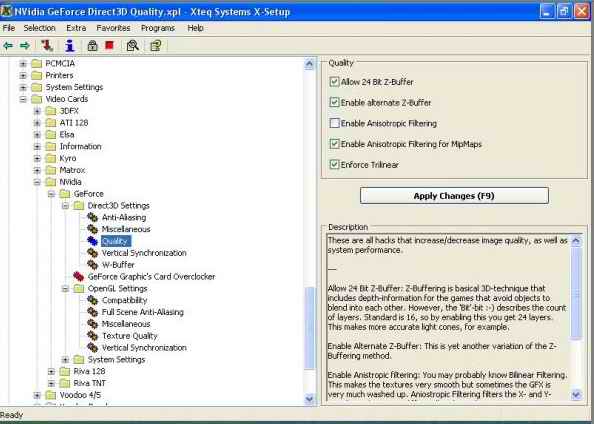Click the green forward arrow toolbar icon
Viewport: 594px width, 424px height.
point(25,46)
